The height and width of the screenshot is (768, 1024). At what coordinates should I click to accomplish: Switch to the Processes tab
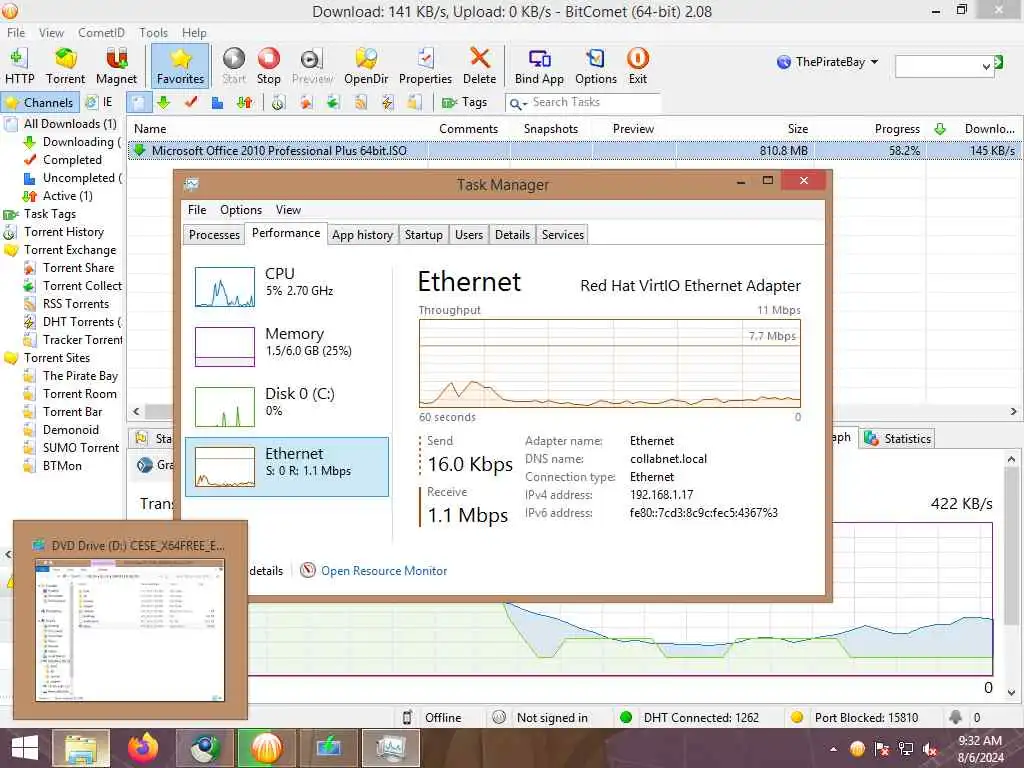pyautogui.click(x=214, y=234)
